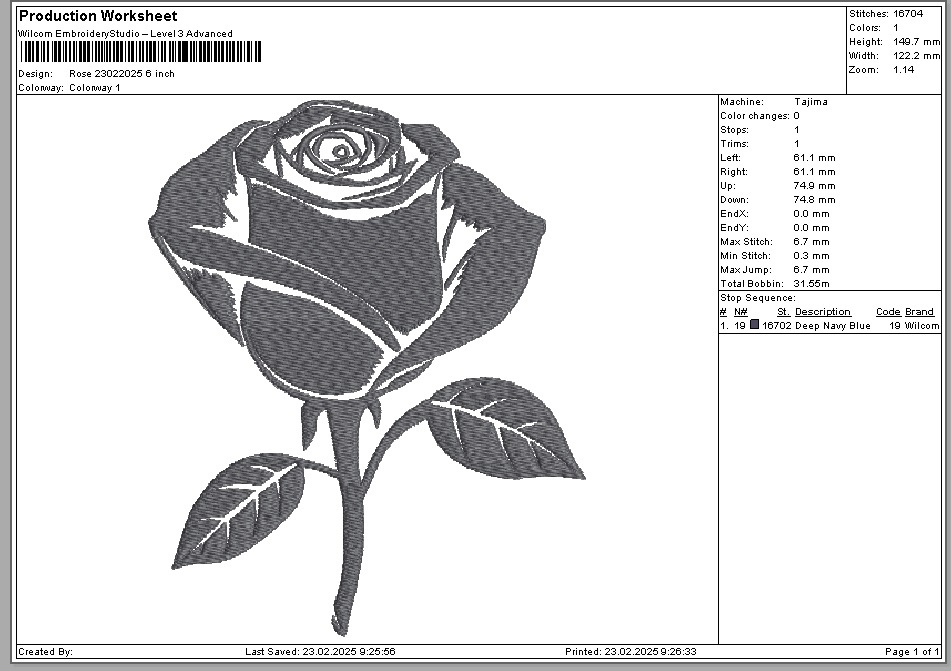951x671 pixels.
Task: Click the Colorway 1 label
Action: click(94, 88)
